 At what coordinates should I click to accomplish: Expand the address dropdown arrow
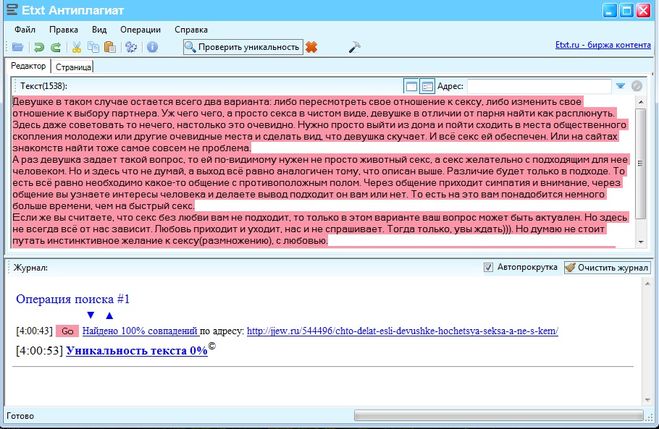(620, 86)
